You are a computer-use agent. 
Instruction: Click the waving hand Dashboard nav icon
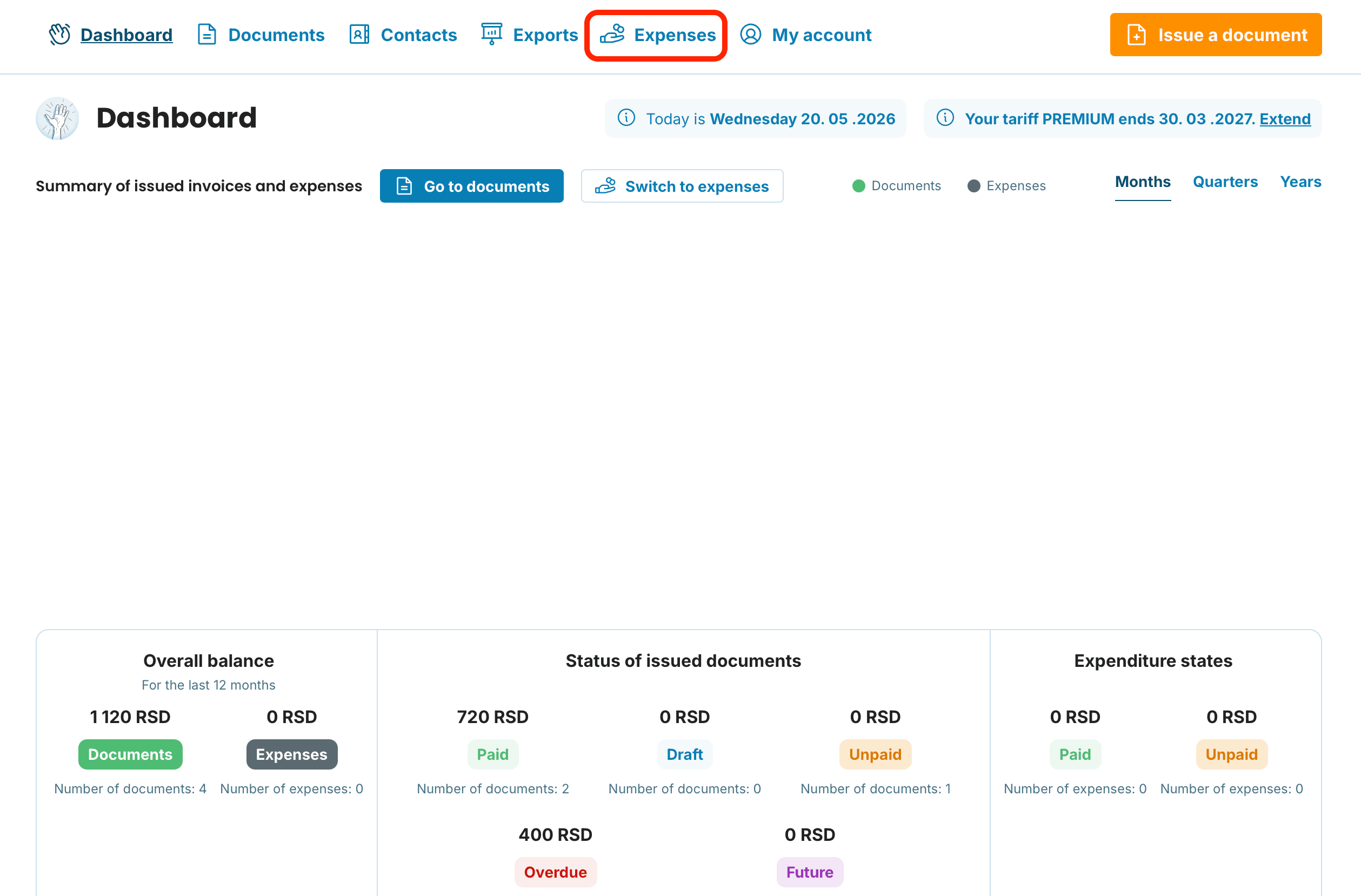click(x=59, y=34)
